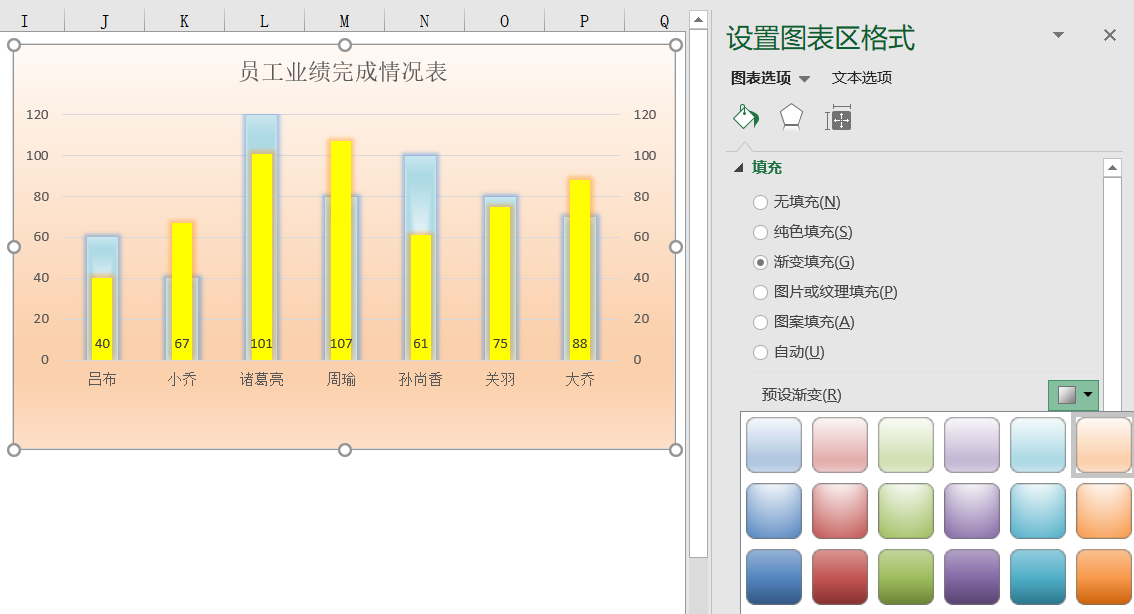Screen dimensions: 1134x614
Task: Open the Effects pentagon tab
Action: [791, 117]
